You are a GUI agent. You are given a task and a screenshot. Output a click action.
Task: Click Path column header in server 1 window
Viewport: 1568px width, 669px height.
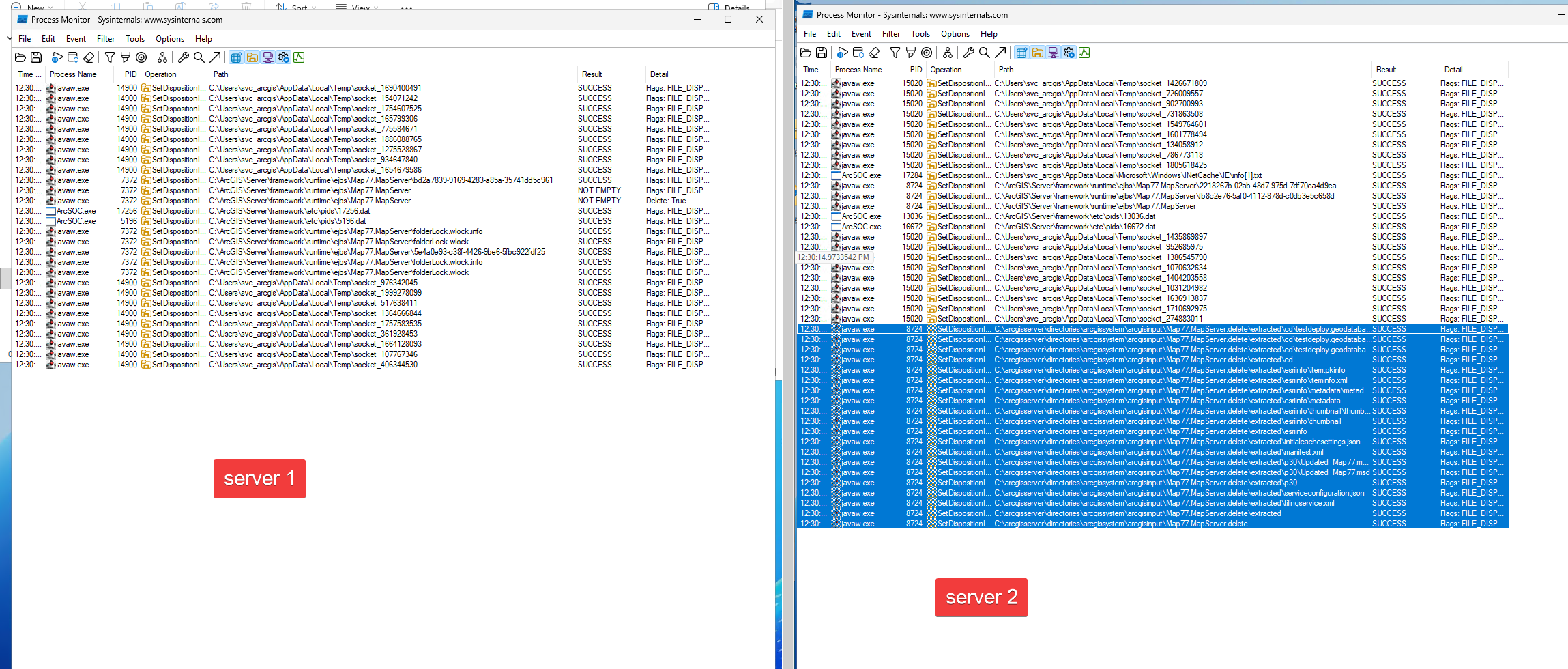point(393,74)
